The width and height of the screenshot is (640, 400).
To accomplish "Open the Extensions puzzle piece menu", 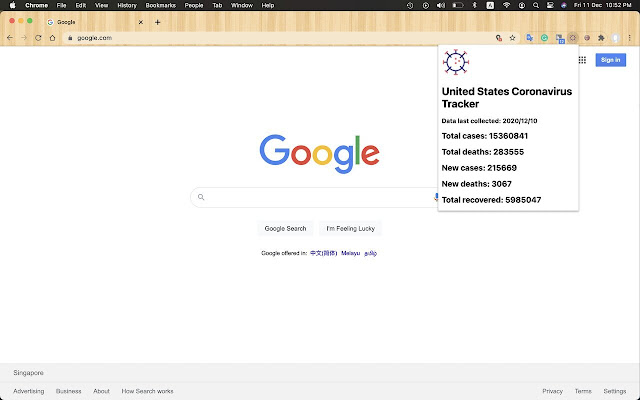I will pos(601,38).
